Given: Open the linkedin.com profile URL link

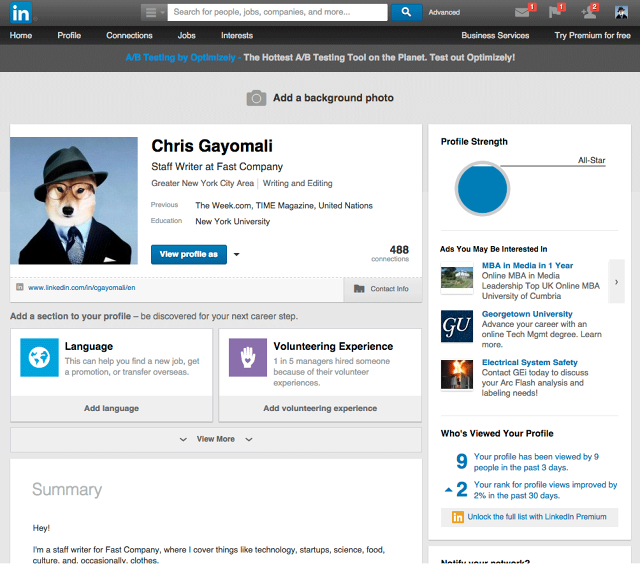Looking at the screenshot, I should coord(82,288).
